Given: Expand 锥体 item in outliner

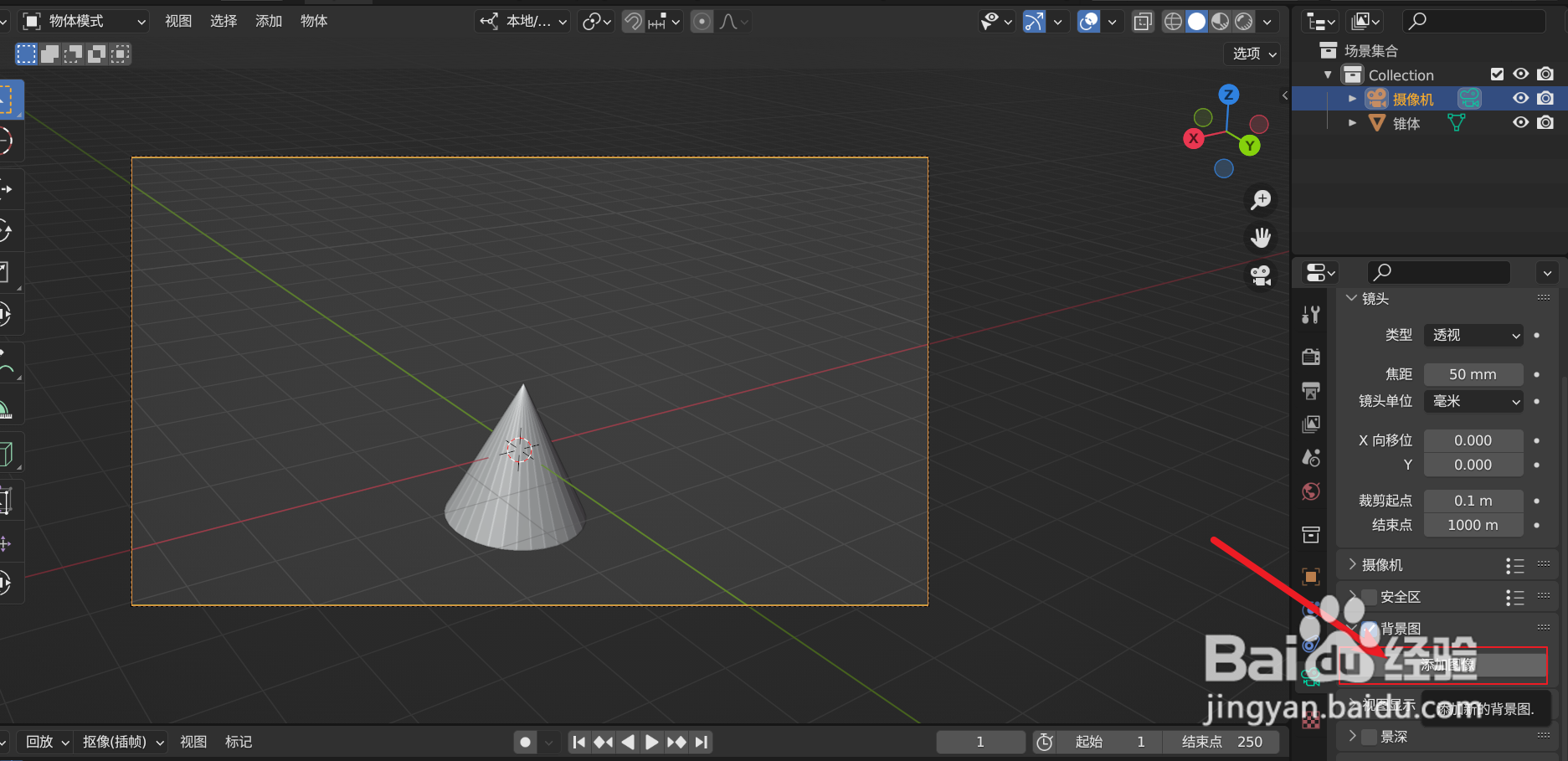Looking at the screenshot, I should [1352, 123].
